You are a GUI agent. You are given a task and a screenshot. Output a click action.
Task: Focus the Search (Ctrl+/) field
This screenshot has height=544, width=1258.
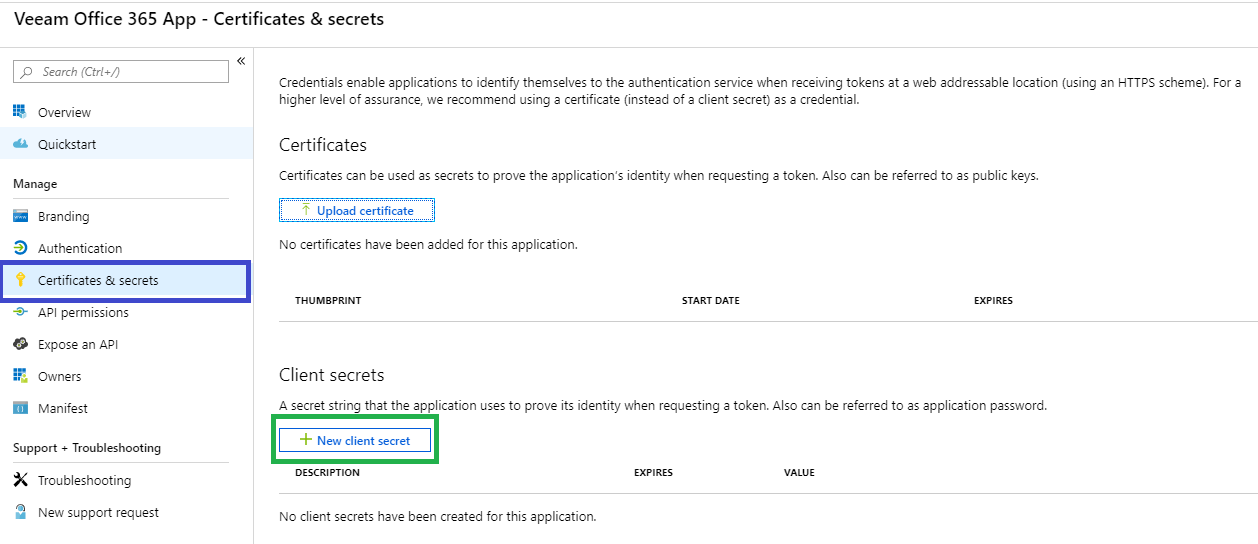pos(121,72)
